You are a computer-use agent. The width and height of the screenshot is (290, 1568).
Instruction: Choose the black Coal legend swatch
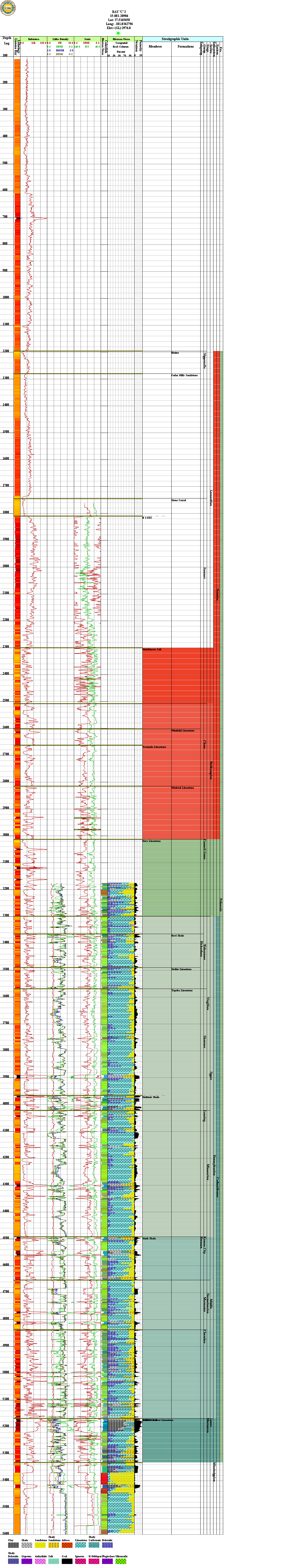pos(66,1561)
